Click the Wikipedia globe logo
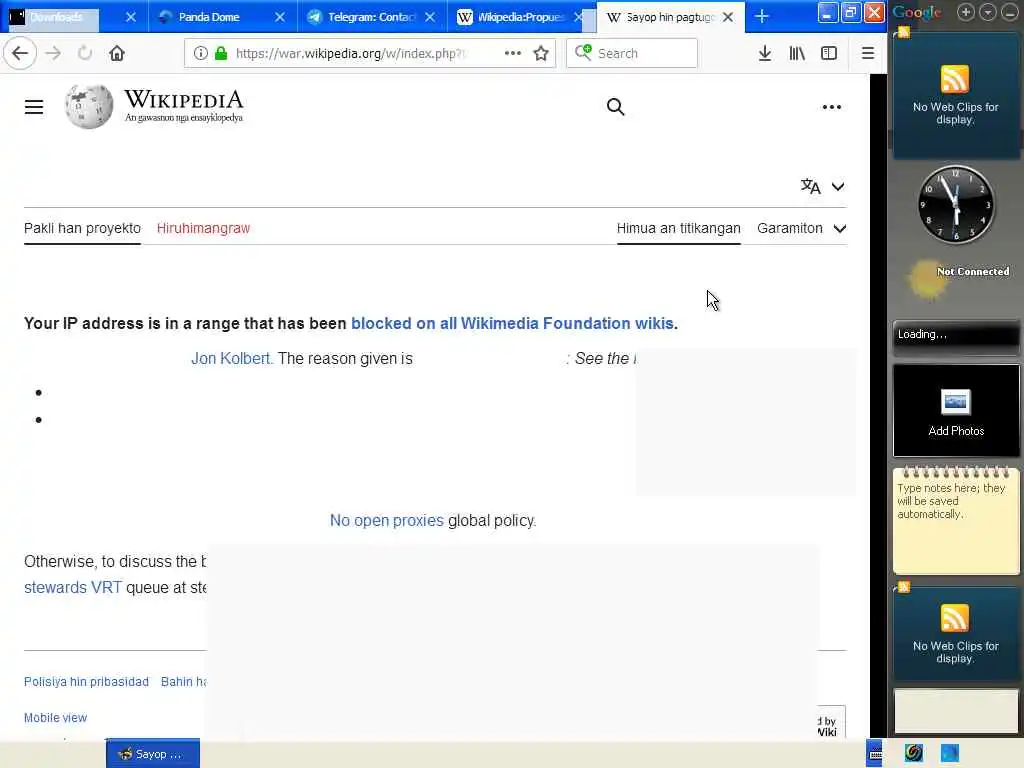This screenshot has width=1024, height=768. click(x=89, y=106)
